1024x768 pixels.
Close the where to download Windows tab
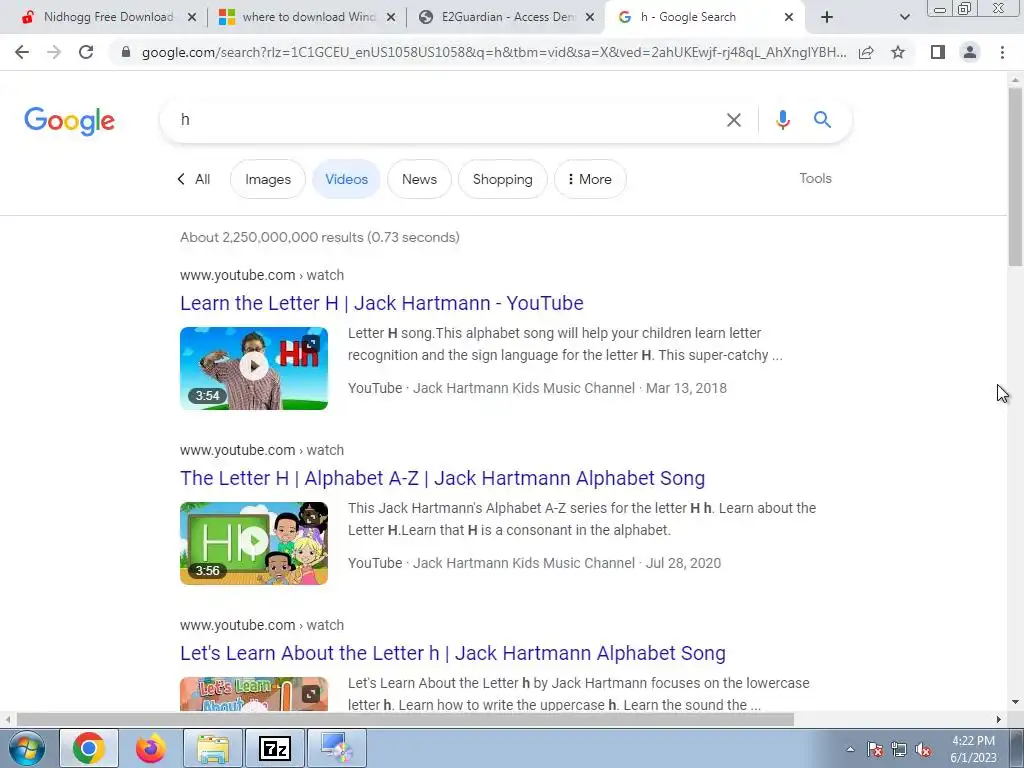pos(391,17)
